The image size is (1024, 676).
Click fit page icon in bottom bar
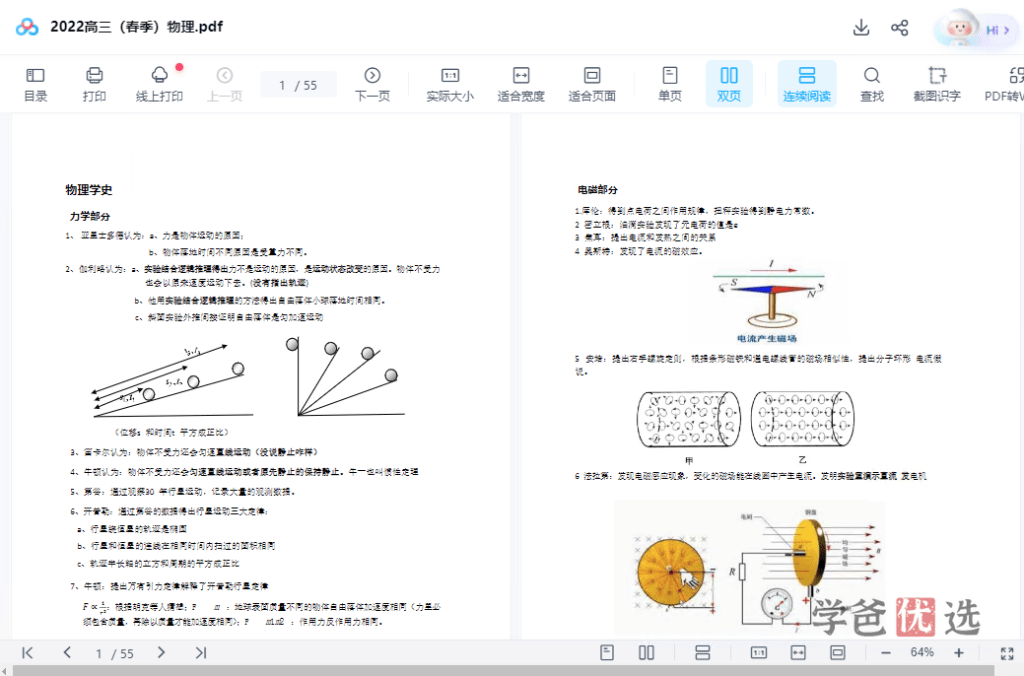point(838,652)
